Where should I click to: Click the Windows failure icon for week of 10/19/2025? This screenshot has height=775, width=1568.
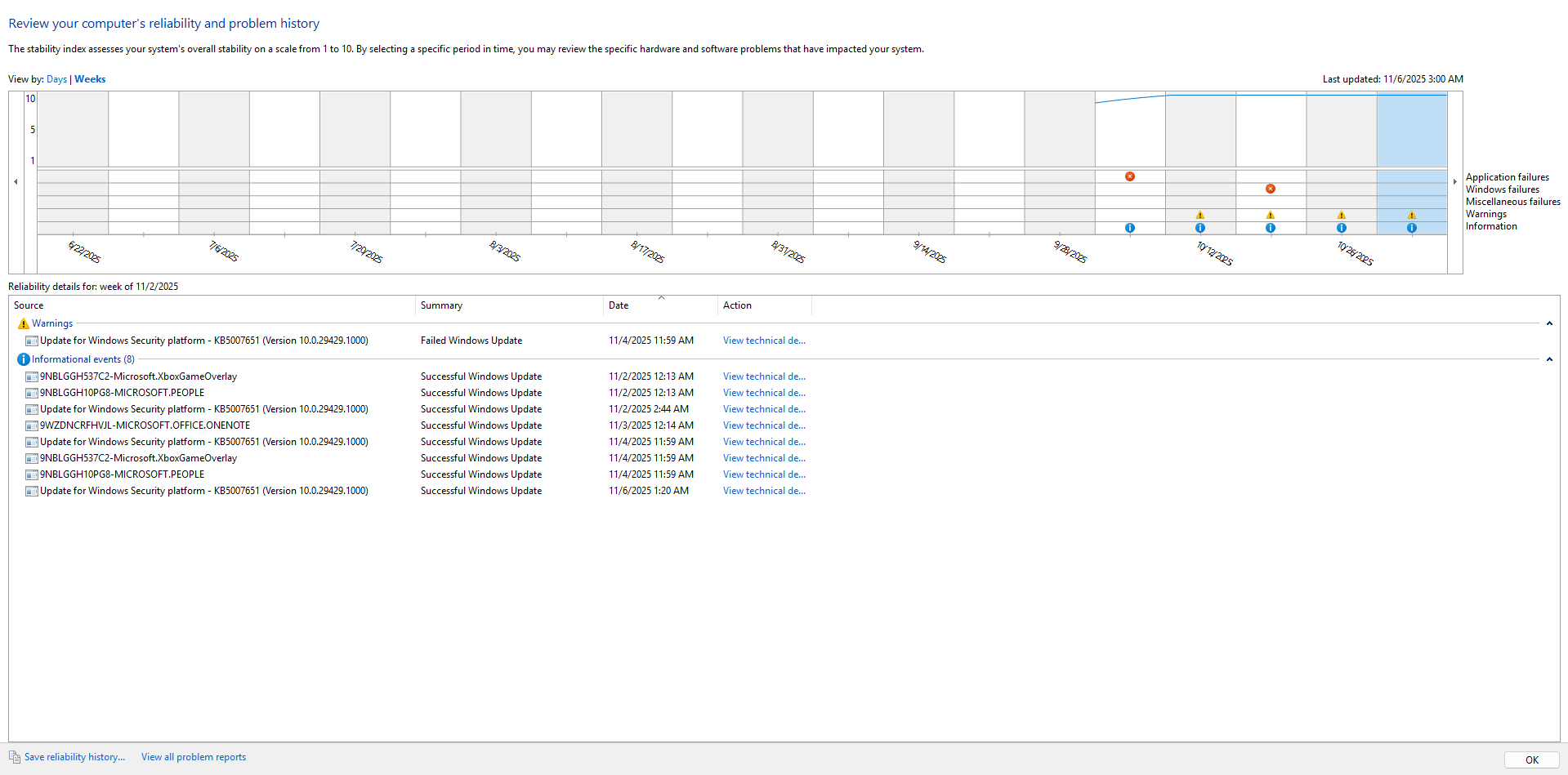coord(1271,189)
